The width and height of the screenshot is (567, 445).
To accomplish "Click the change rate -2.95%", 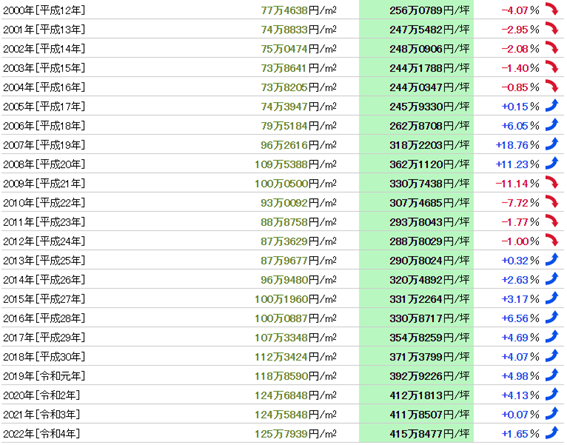I will click(520, 30).
